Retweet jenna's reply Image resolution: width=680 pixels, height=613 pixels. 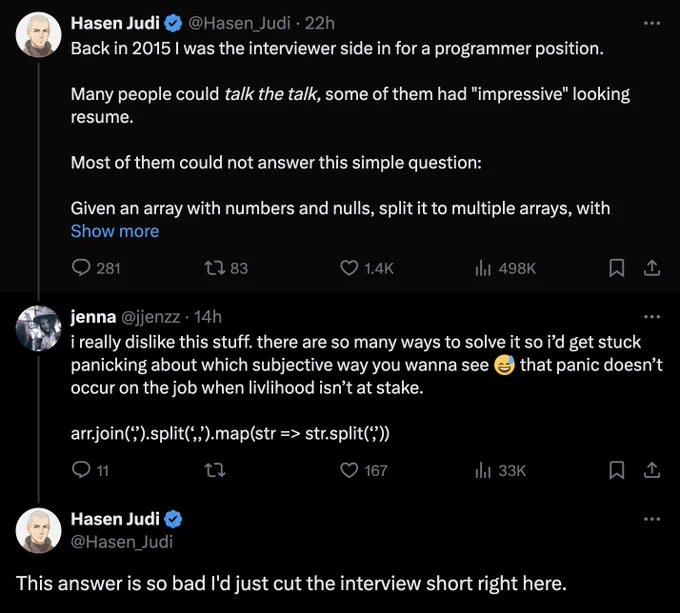216,470
